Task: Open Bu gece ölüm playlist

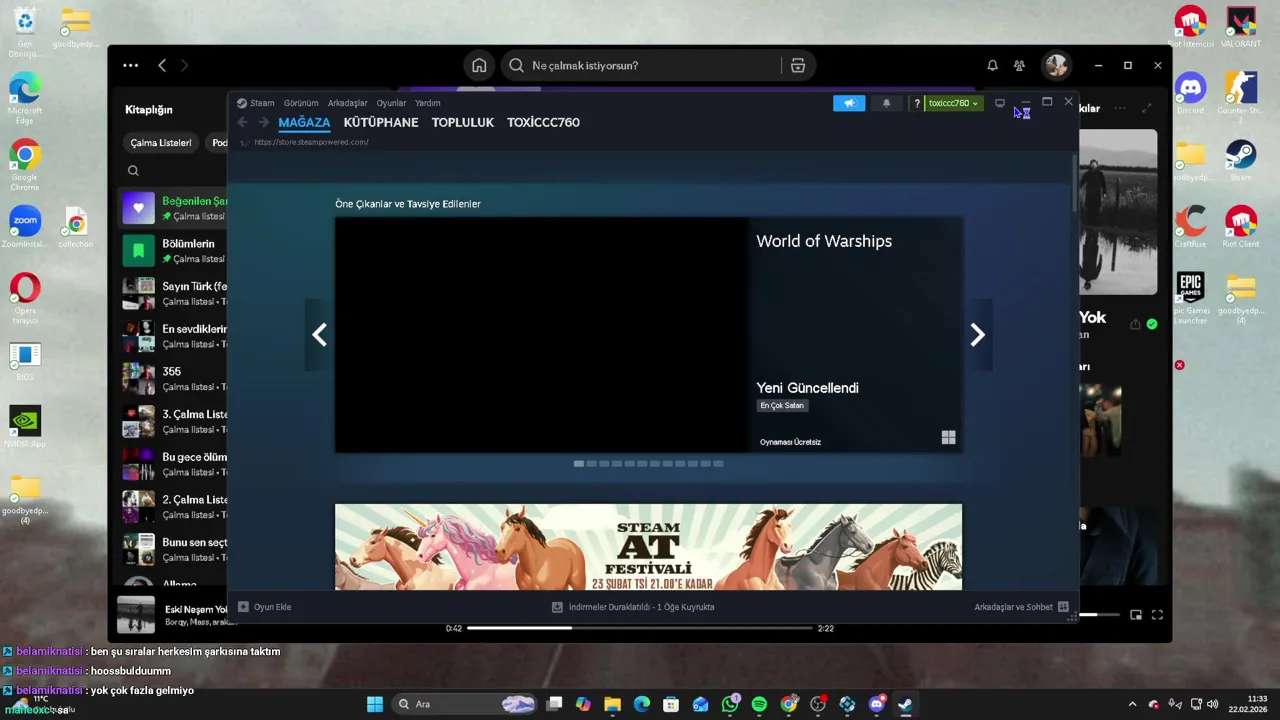Action: coord(174,464)
